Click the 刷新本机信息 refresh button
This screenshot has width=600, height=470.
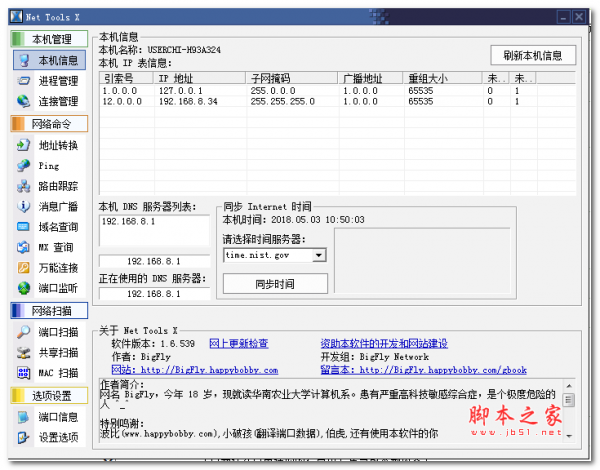tap(533, 55)
